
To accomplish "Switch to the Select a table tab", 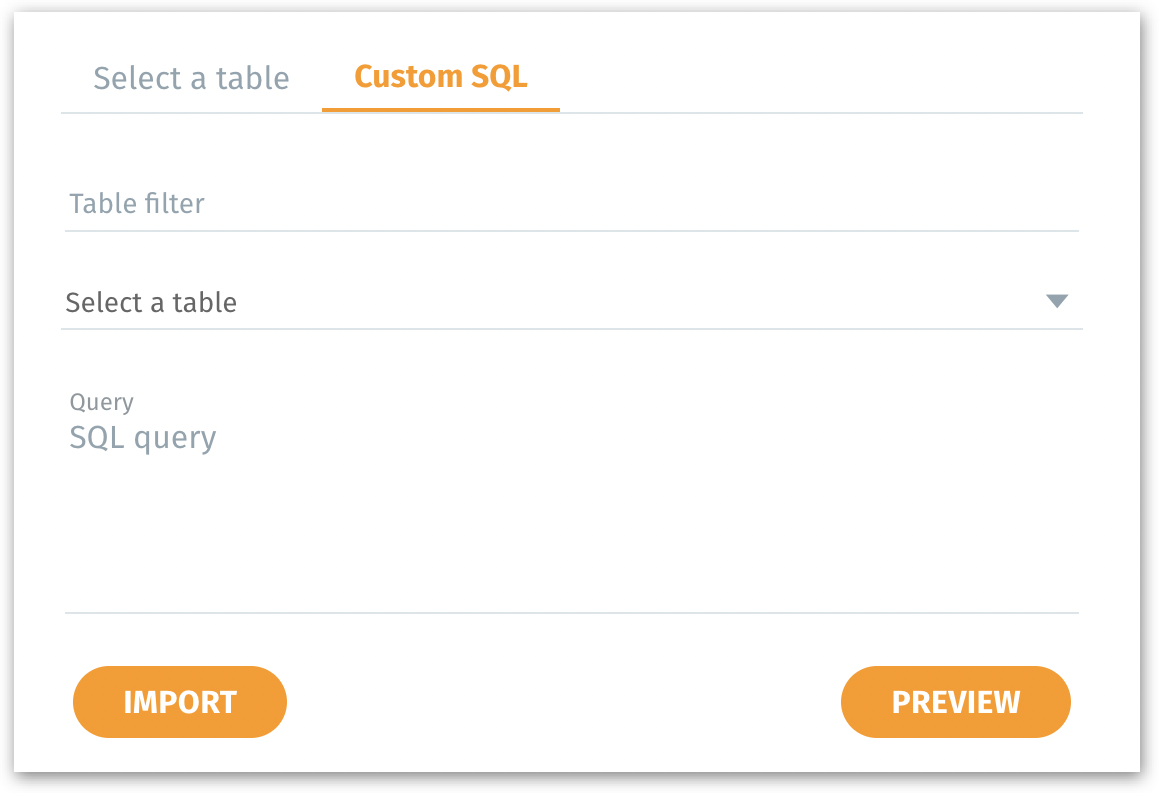I will (x=191, y=78).
